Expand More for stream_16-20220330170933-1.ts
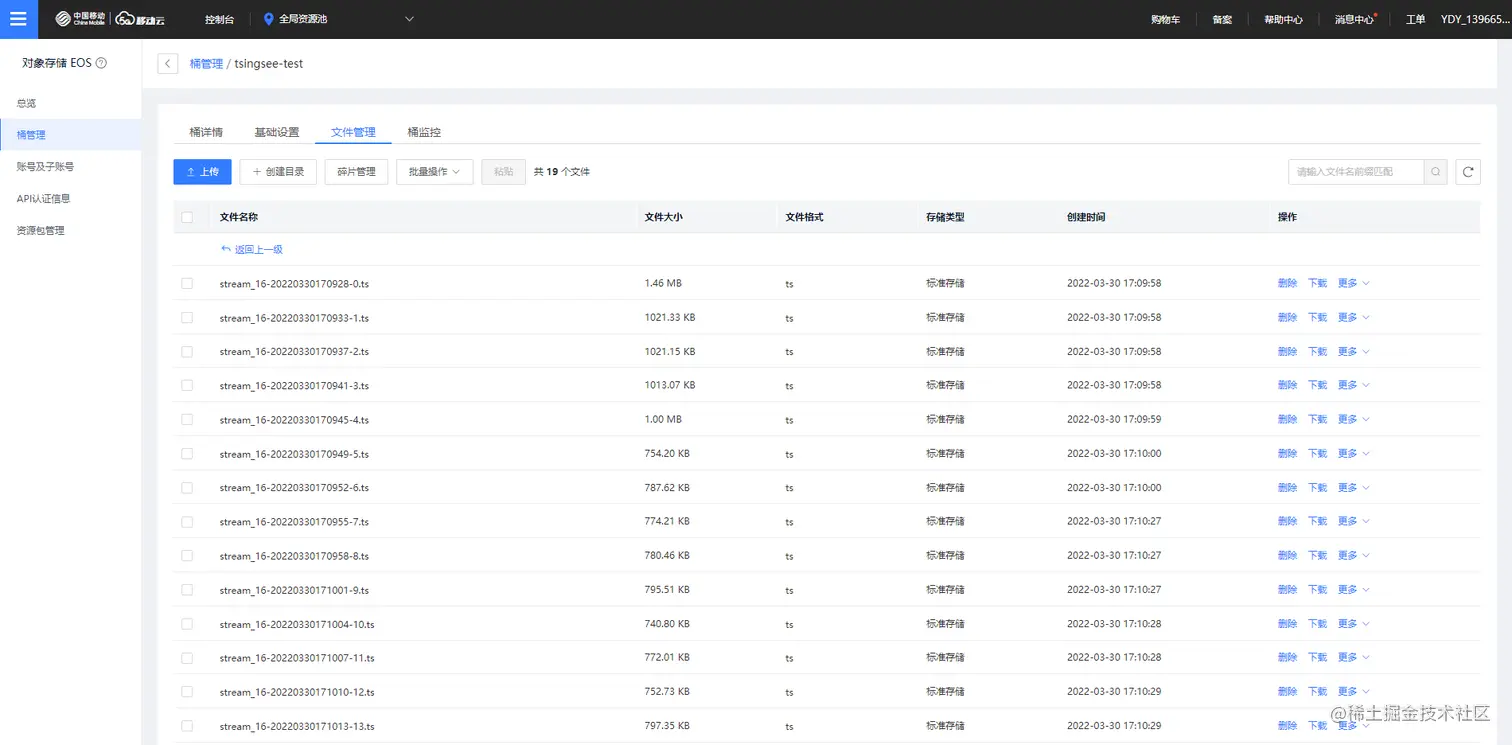Image resolution: width=1512 pixels, height=745 pixels. point(1354,317)
